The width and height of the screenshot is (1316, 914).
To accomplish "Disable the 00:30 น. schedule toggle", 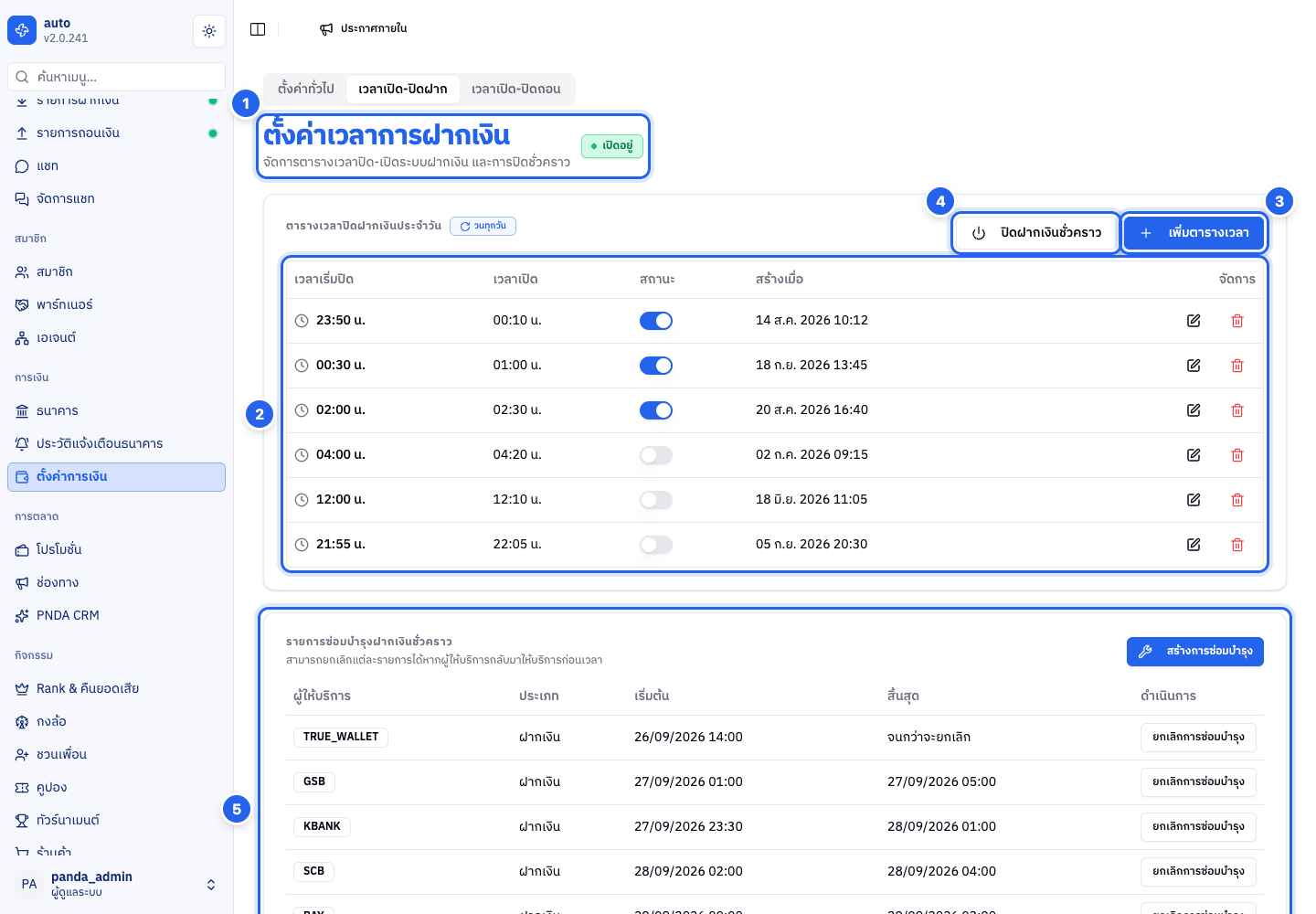I will tap(656, 366).
